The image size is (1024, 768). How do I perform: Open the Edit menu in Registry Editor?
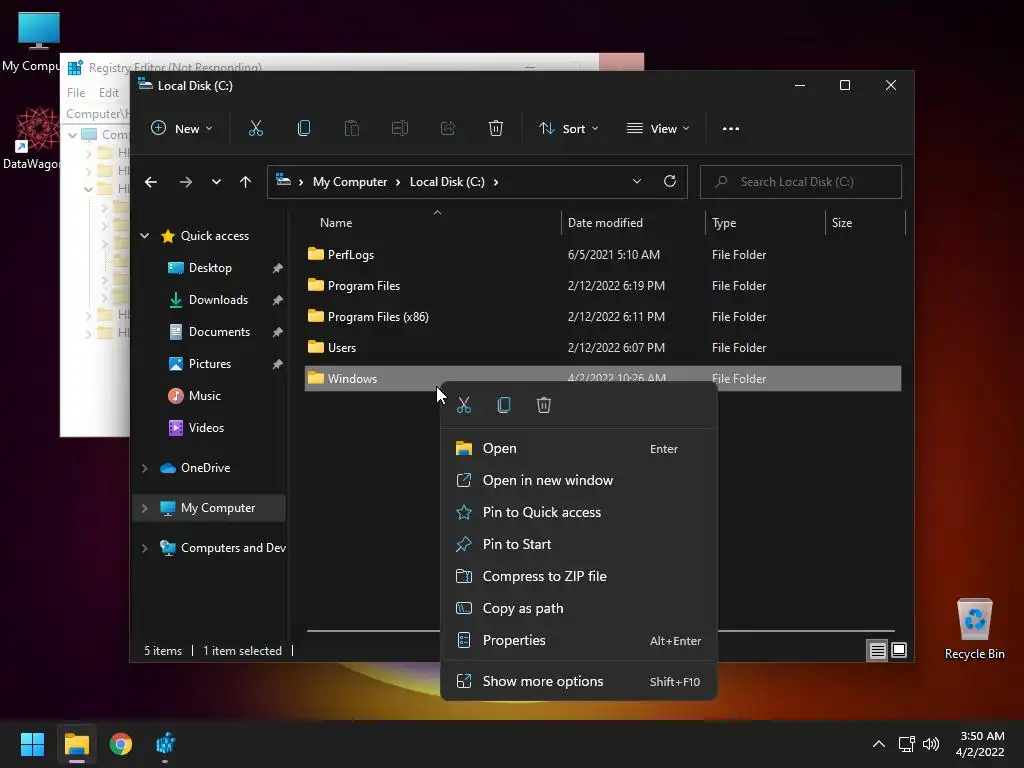tap(108, 93)
